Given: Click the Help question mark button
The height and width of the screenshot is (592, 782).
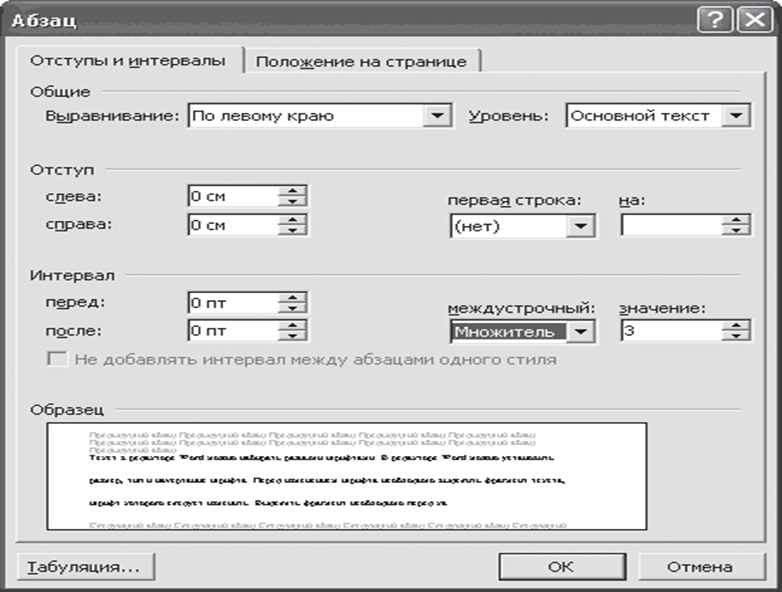Looking at the screenshot, I should [715, 20].
